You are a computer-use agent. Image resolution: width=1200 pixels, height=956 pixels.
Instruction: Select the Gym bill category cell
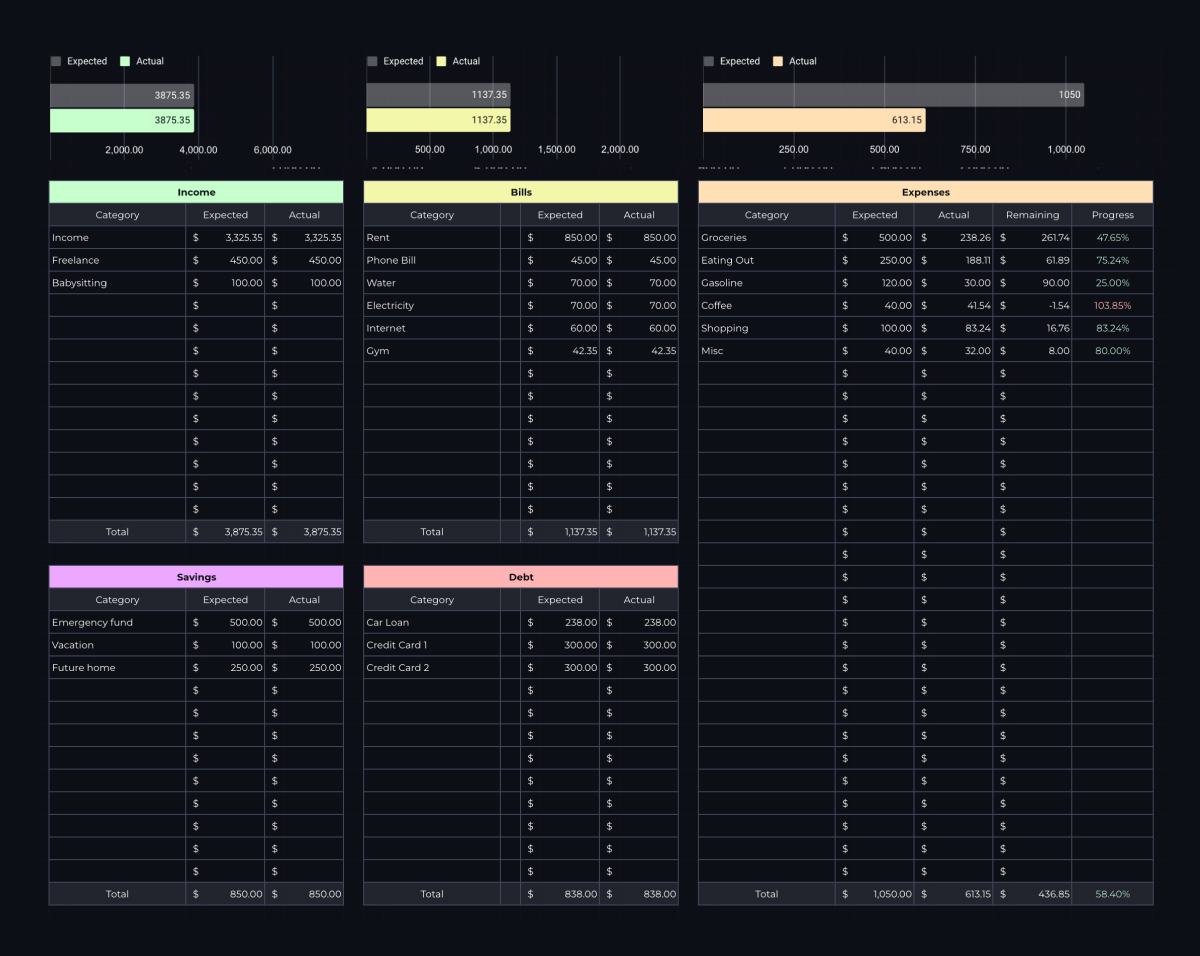[x=432, y=351]
